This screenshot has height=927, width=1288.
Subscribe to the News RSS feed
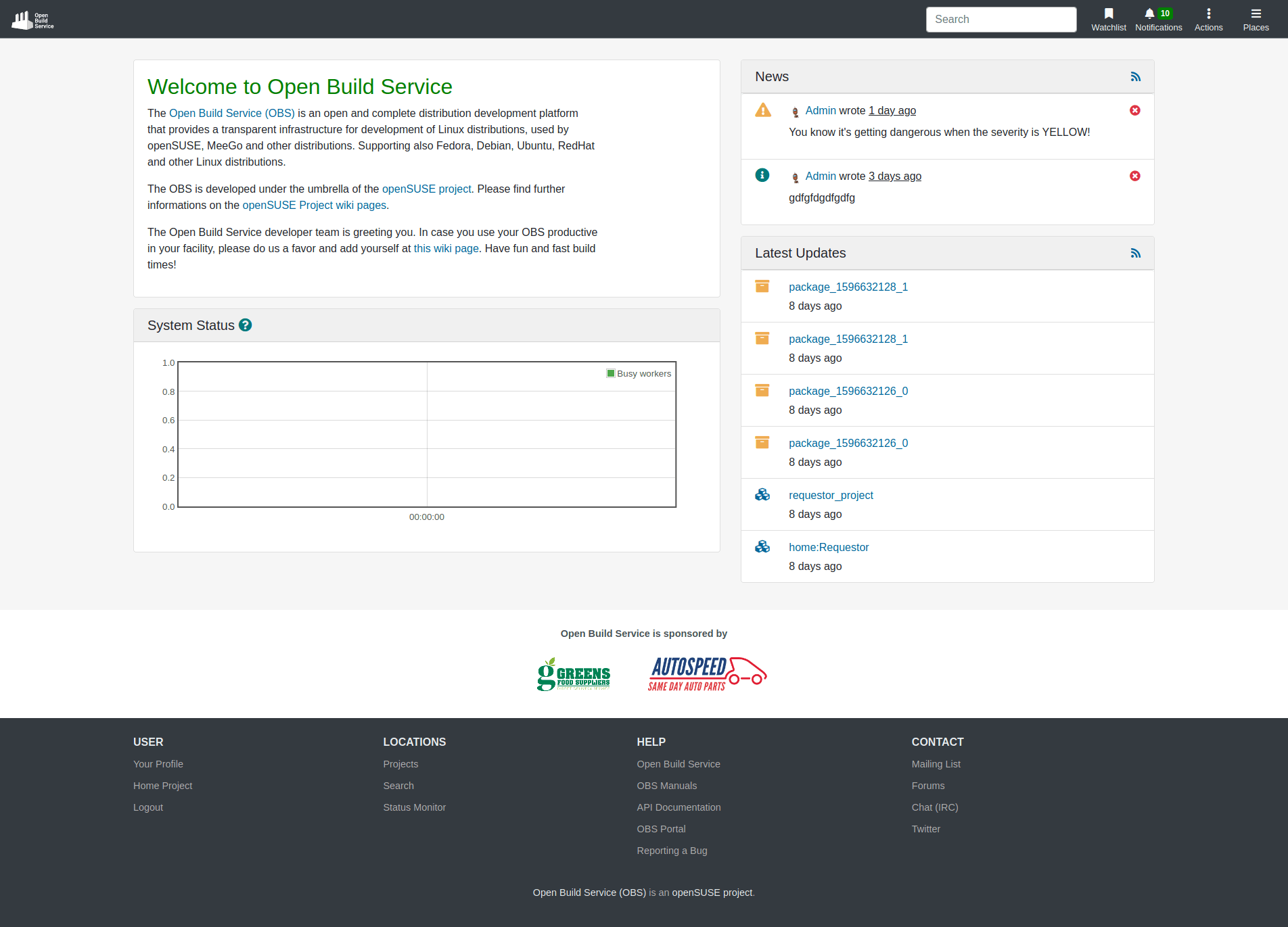click(x=1135, y=76)
